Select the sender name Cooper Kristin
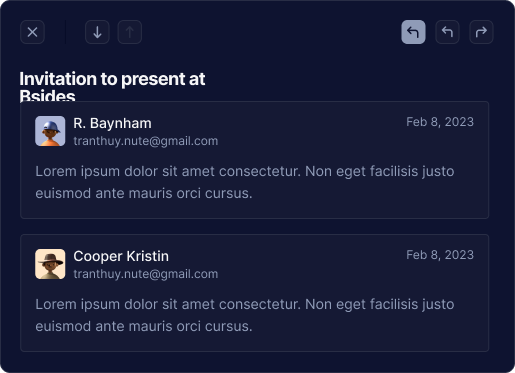This screenshot has height=373, width=515. 121,256
